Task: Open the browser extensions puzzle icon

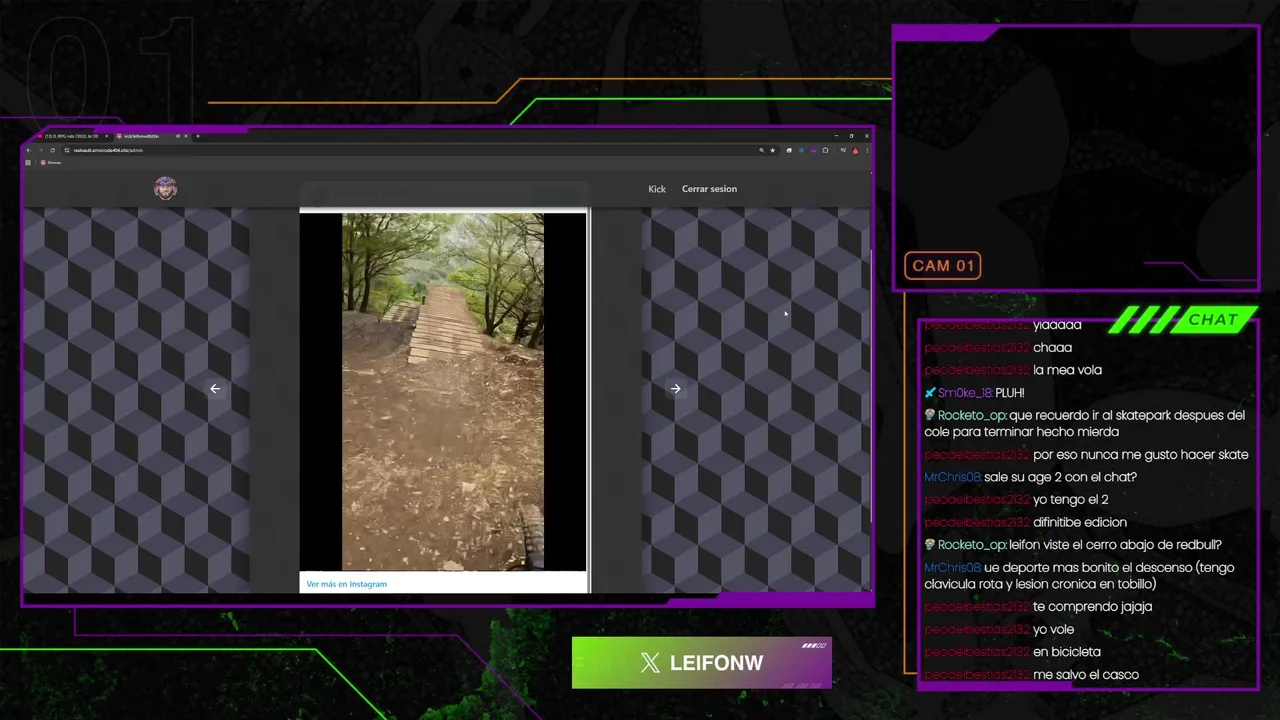Action: (x=825, y=150)
